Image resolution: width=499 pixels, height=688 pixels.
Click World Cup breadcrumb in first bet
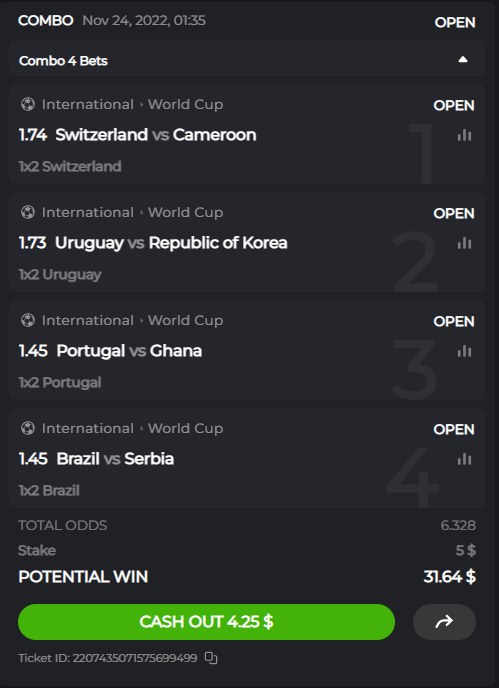(185, 104)
